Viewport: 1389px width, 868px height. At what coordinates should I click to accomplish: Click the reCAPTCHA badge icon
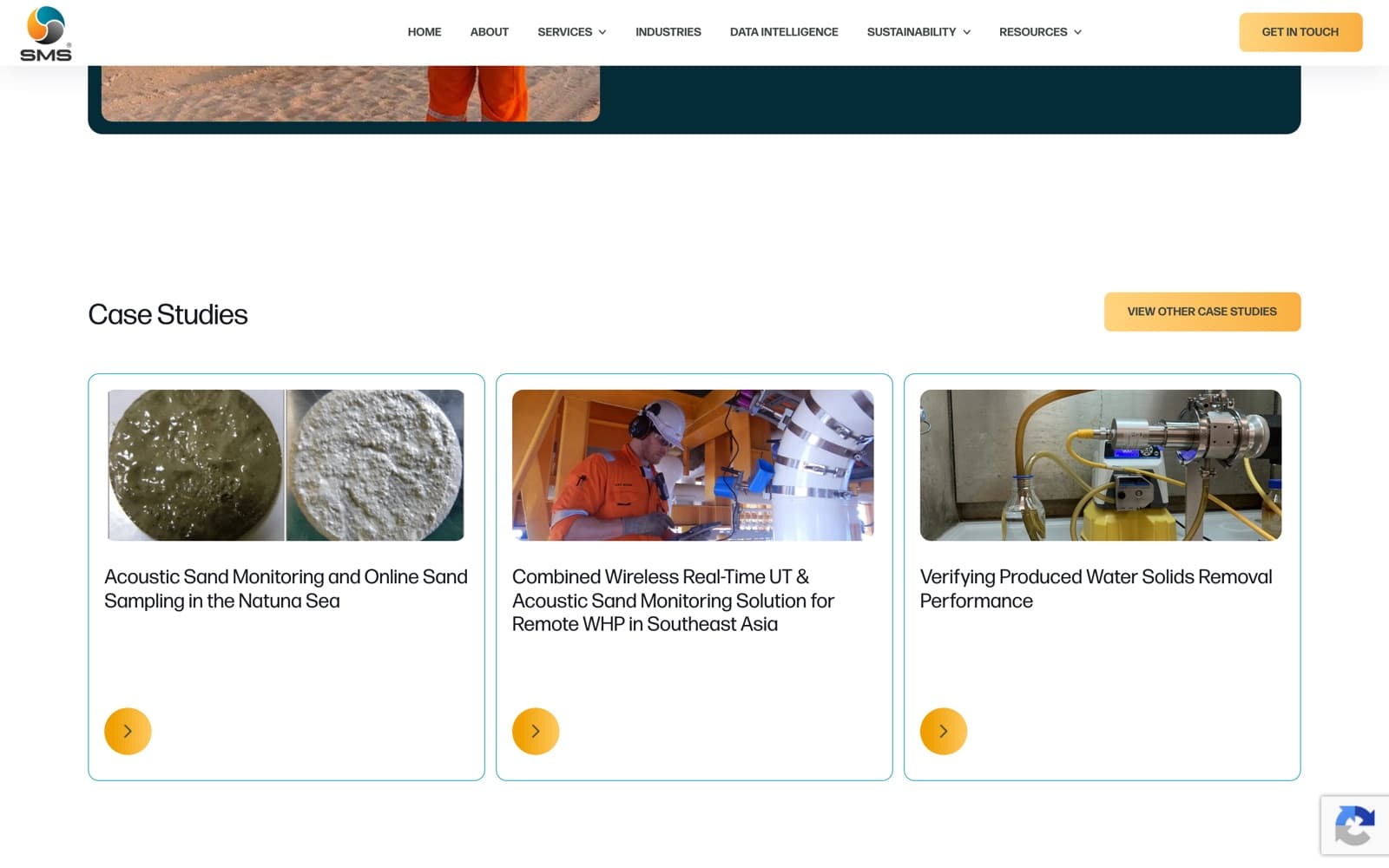(x=1354, y=825)
